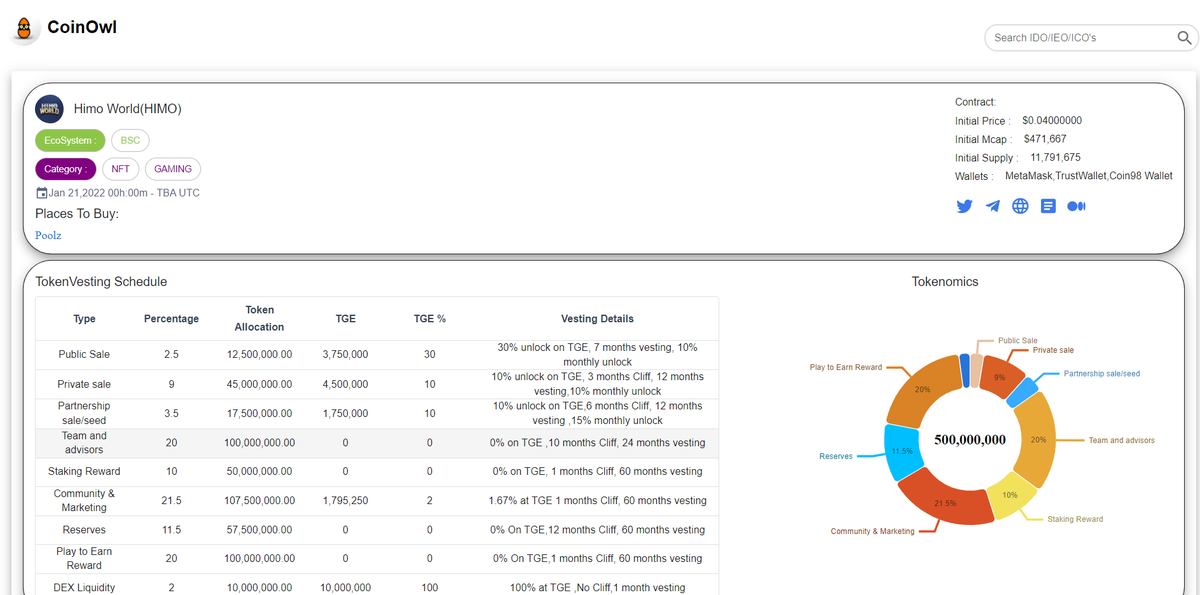Viewport: 1200px width, 595px height.
Task: Click the Percentage column header
Action: tap(171, 319)
